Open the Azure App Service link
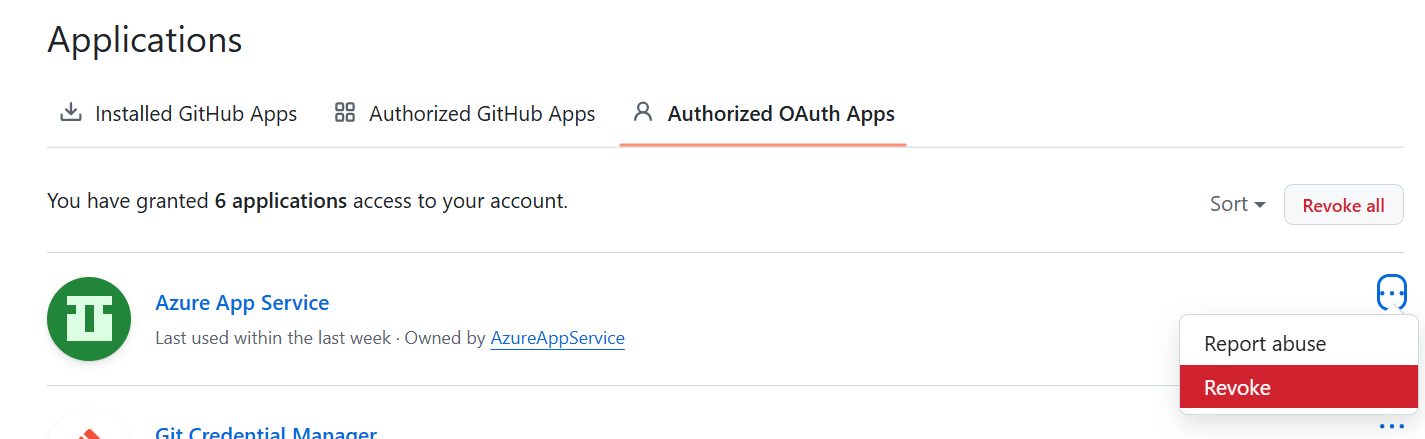This screenshot has width=1425, height=439. point(242,302)
